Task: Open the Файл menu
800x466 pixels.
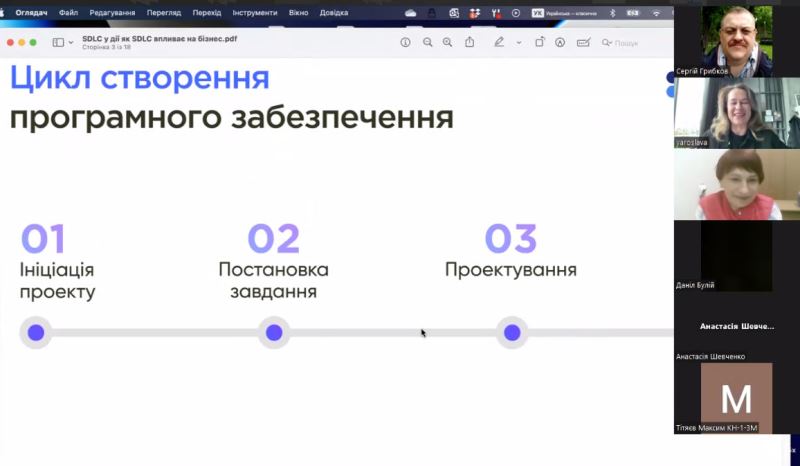Action: coord(68,13)
